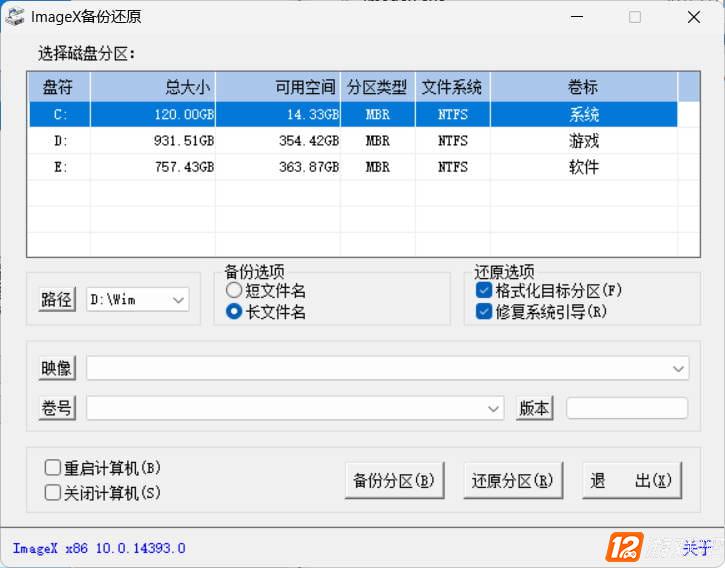The width and height of the screenshot is (725, 568).
Task: Click the version text input field
Action: click(627, 408)
